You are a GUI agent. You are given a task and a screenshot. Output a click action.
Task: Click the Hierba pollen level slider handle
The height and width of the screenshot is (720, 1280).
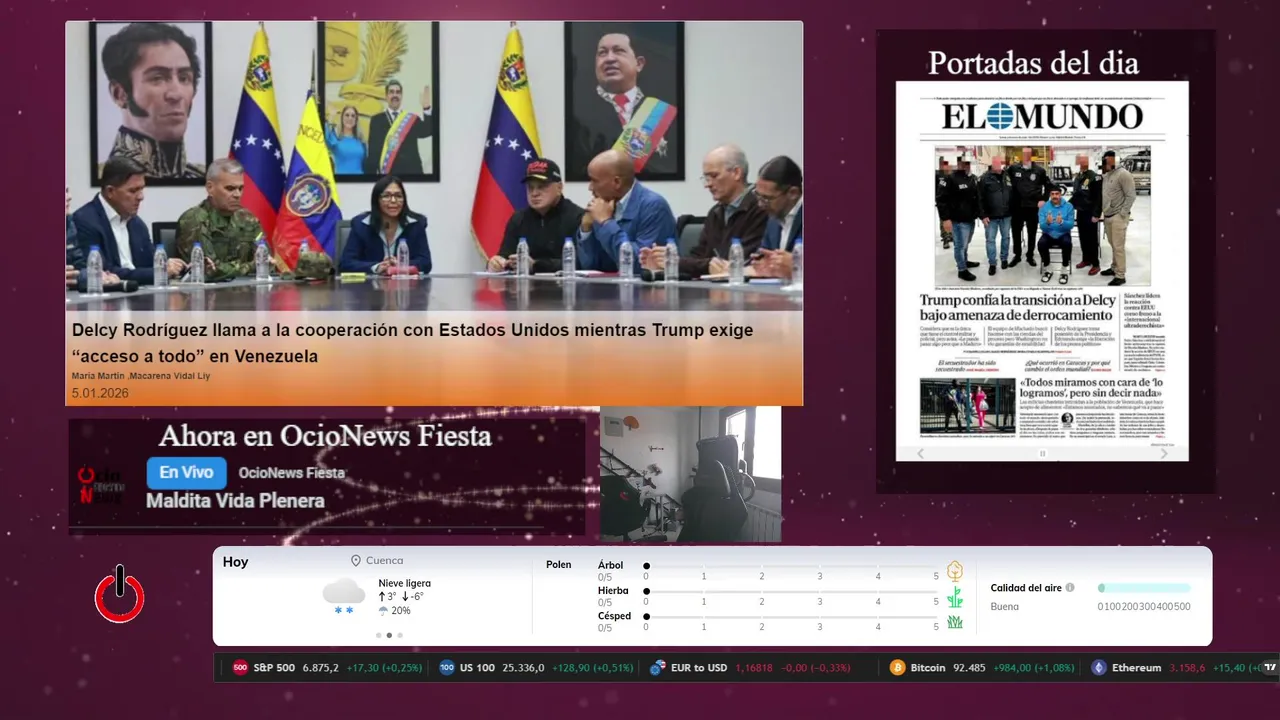(x=647, y=592)
